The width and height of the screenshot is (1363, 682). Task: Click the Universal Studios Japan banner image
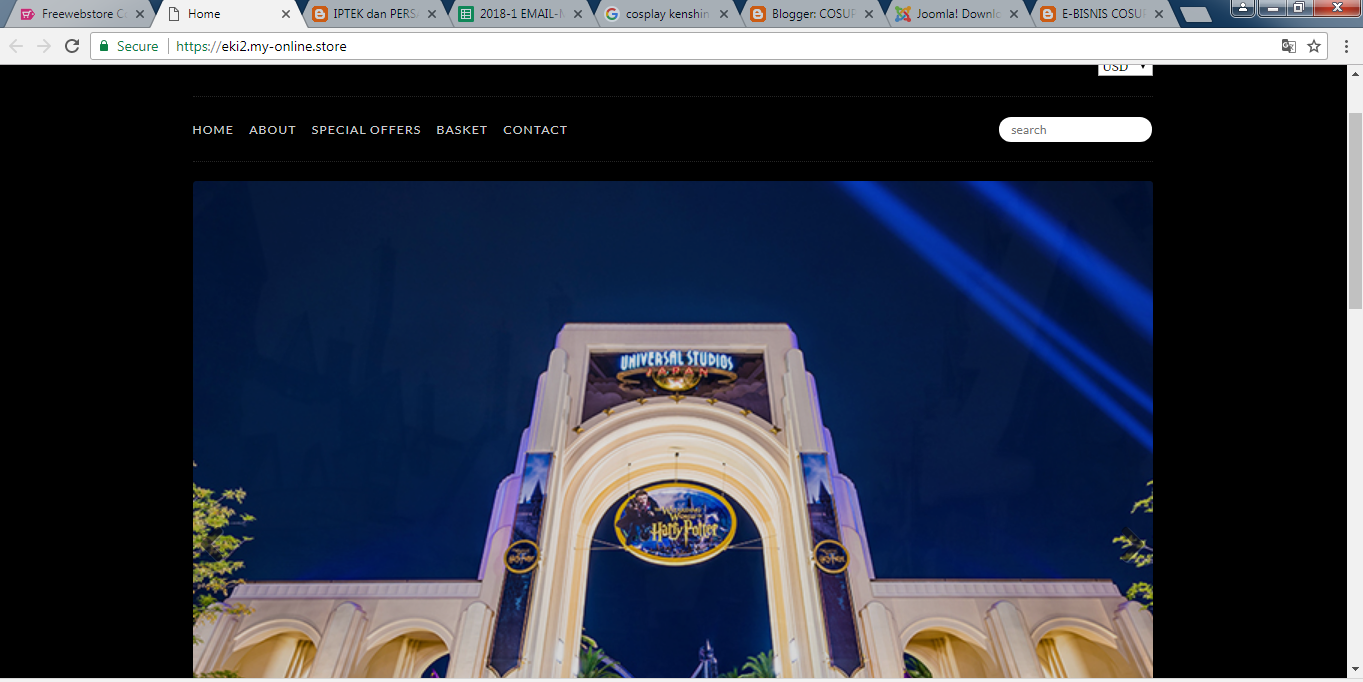[672, 430]
